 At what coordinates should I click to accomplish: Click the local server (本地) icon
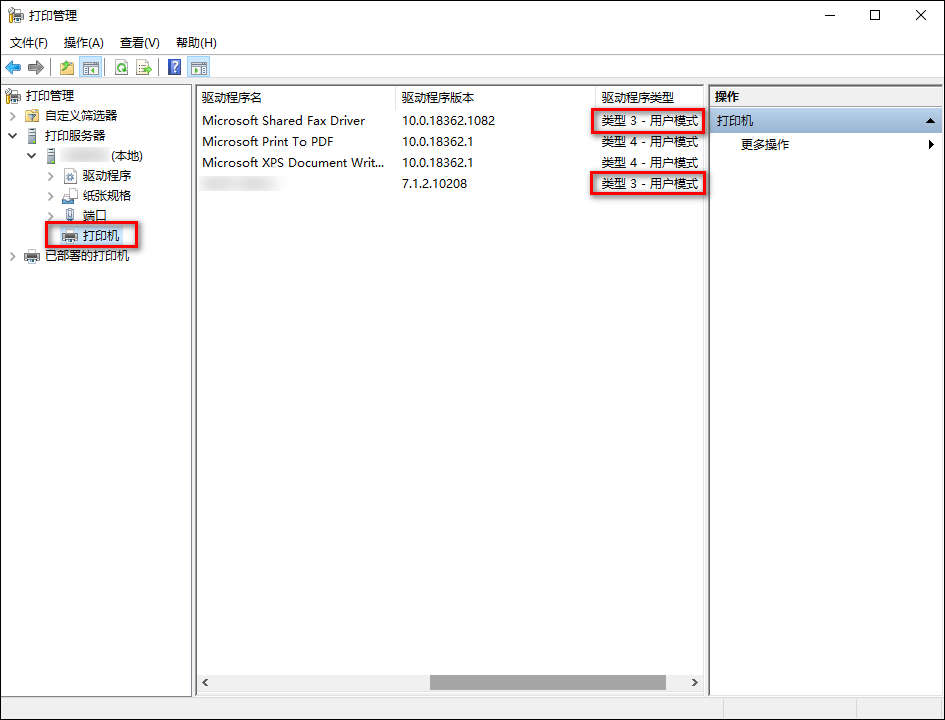click(x=51, y=156)
